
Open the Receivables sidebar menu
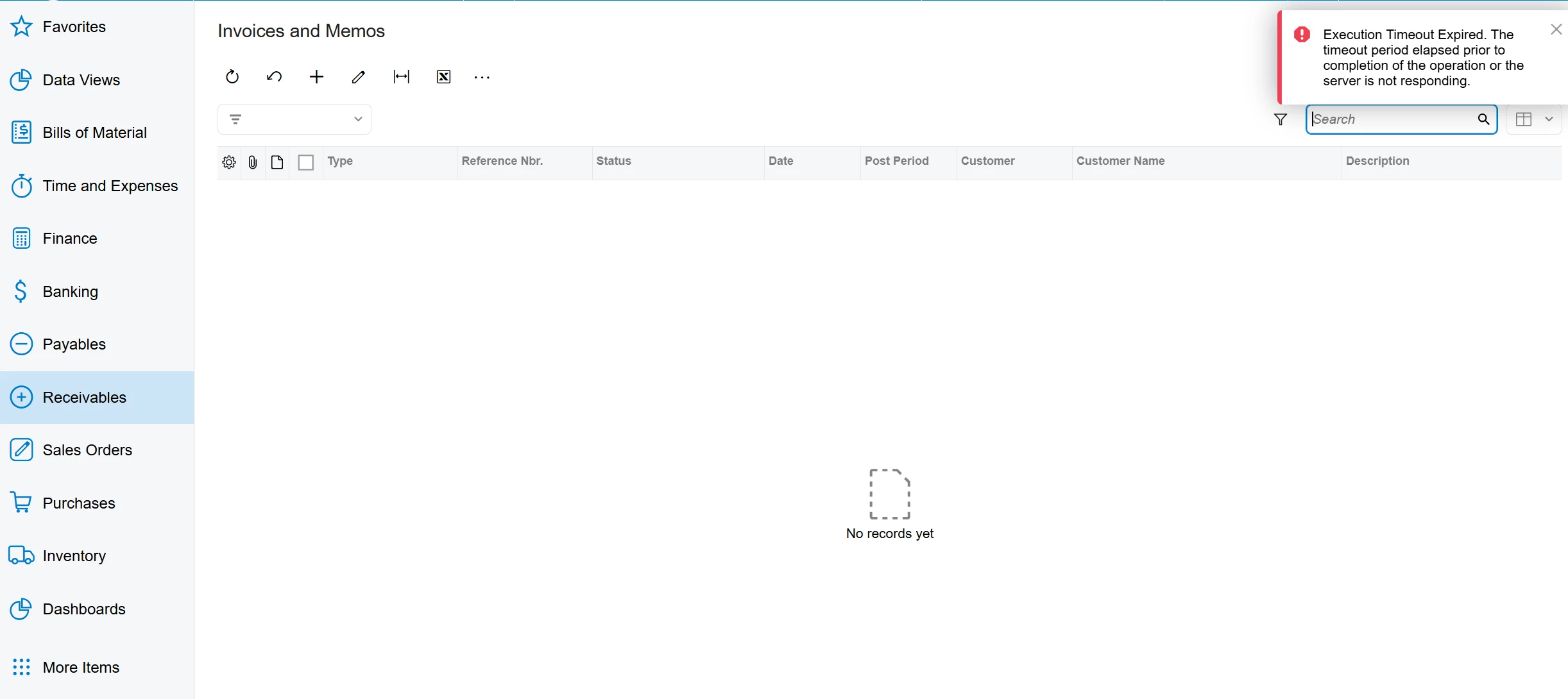pyautogui.click(x=84, y=398)
